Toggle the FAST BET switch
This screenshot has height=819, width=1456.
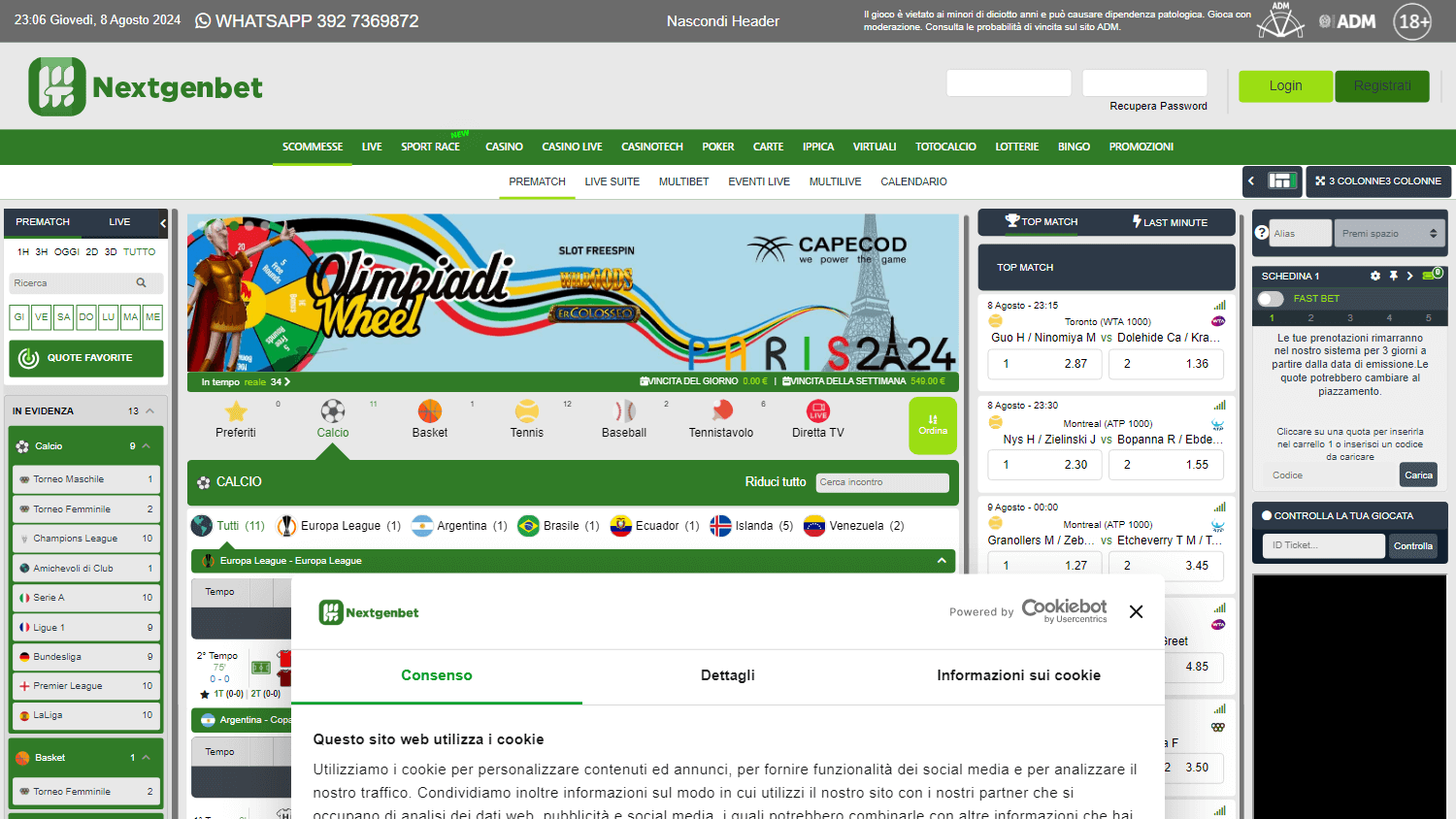click(1271, 299)
